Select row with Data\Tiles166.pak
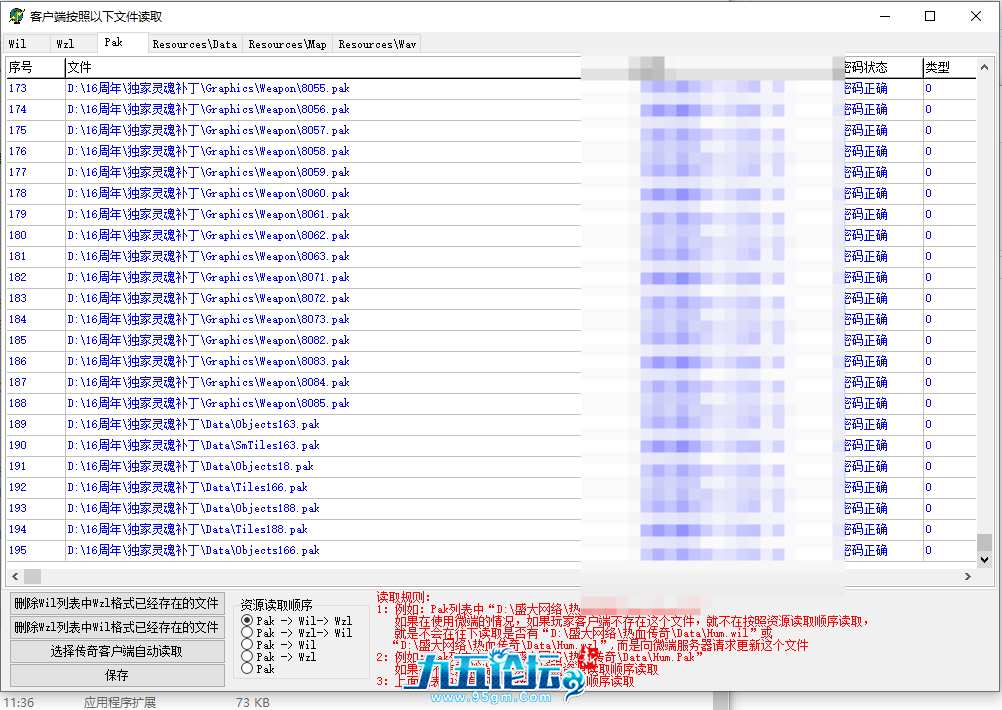1002x710 pixels. click(x=491, y=487)
